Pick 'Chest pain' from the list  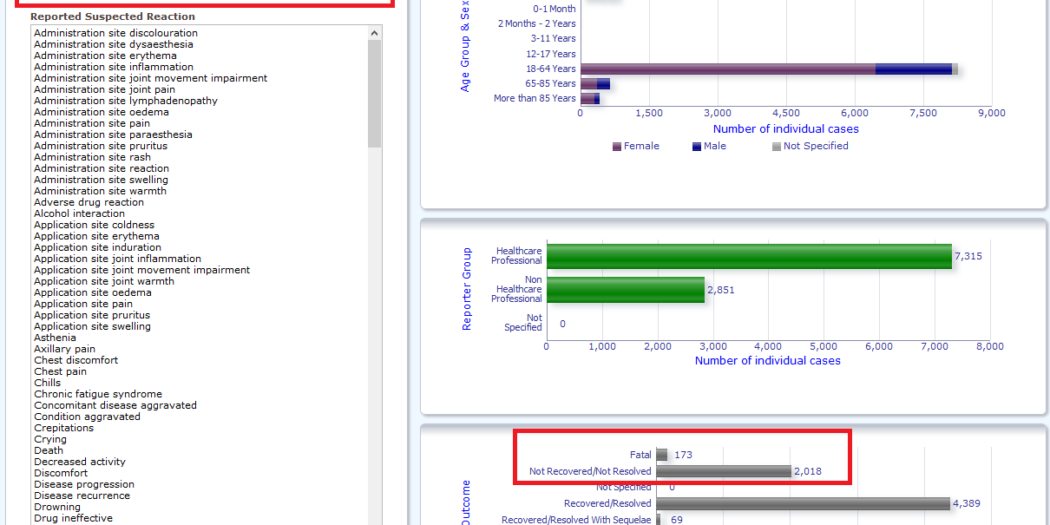coord(60,371)
